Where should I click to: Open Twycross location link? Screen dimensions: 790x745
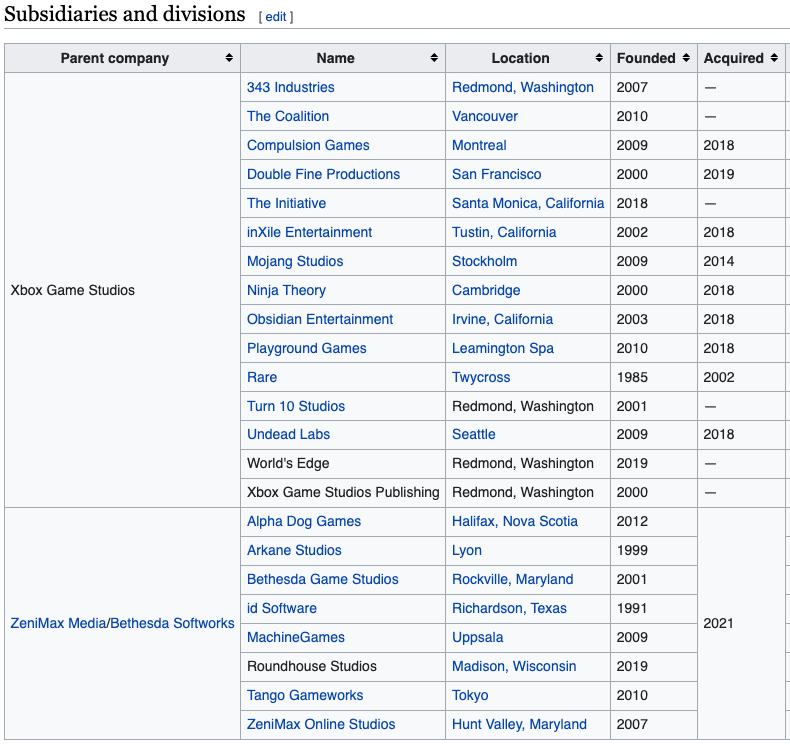[481, 377]
